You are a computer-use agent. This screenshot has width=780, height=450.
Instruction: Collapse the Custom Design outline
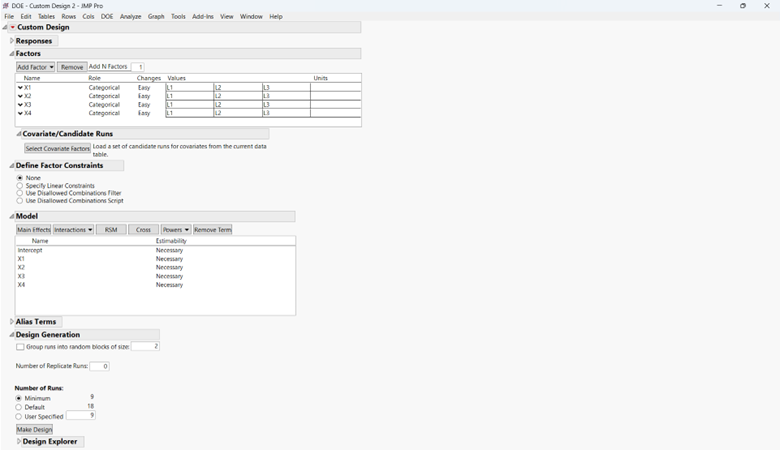[x=5, y=27]
